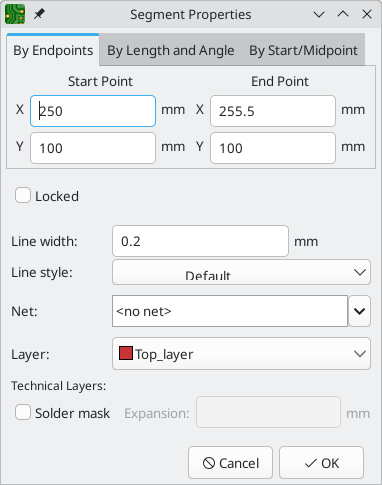Enable the Locked checkbox
This screenshot has height=485, width=382.
(23, 196)
